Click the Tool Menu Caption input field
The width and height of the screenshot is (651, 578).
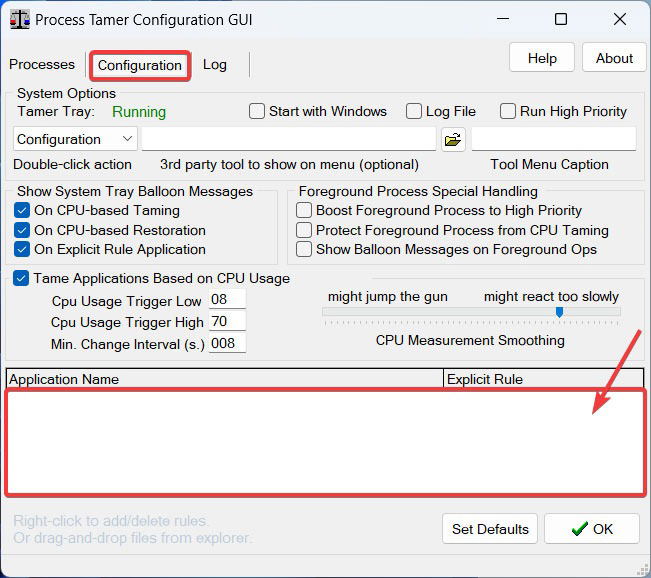click(554, 139)
